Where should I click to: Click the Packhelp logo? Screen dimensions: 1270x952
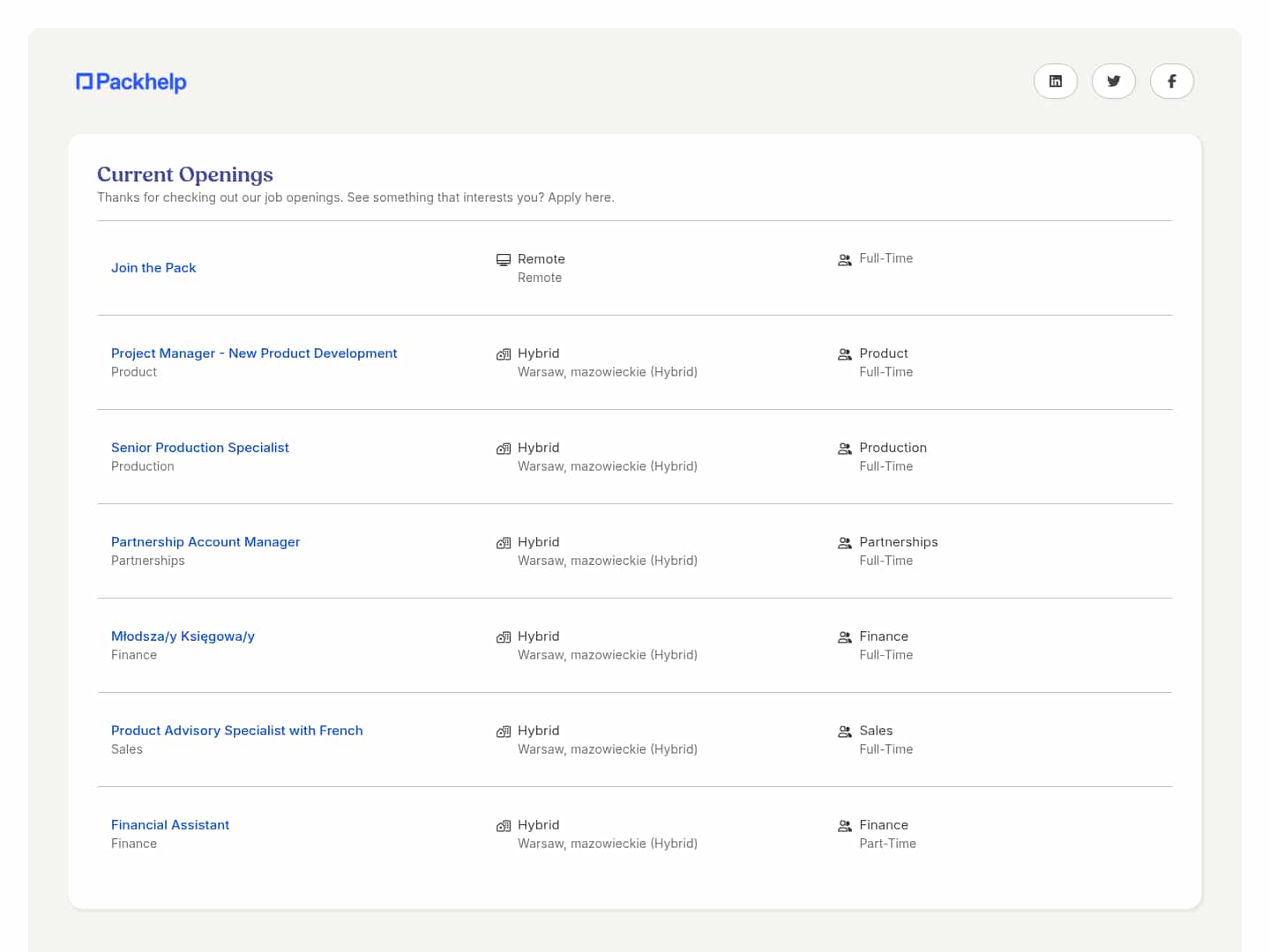point(131,82)
